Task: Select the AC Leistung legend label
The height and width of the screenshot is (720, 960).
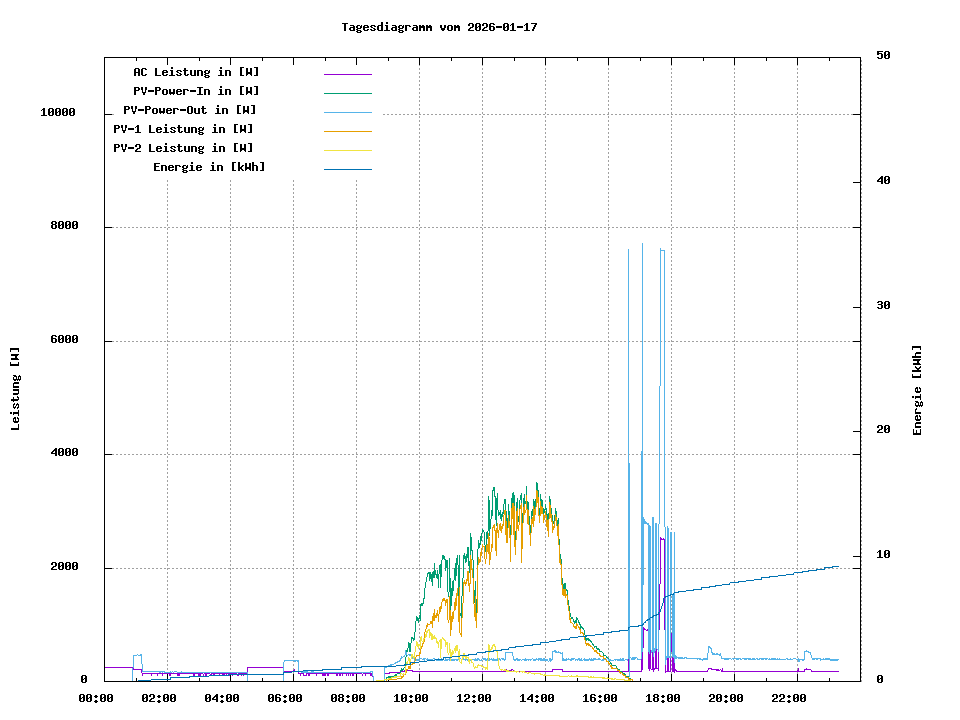Action: coord(196,72)
